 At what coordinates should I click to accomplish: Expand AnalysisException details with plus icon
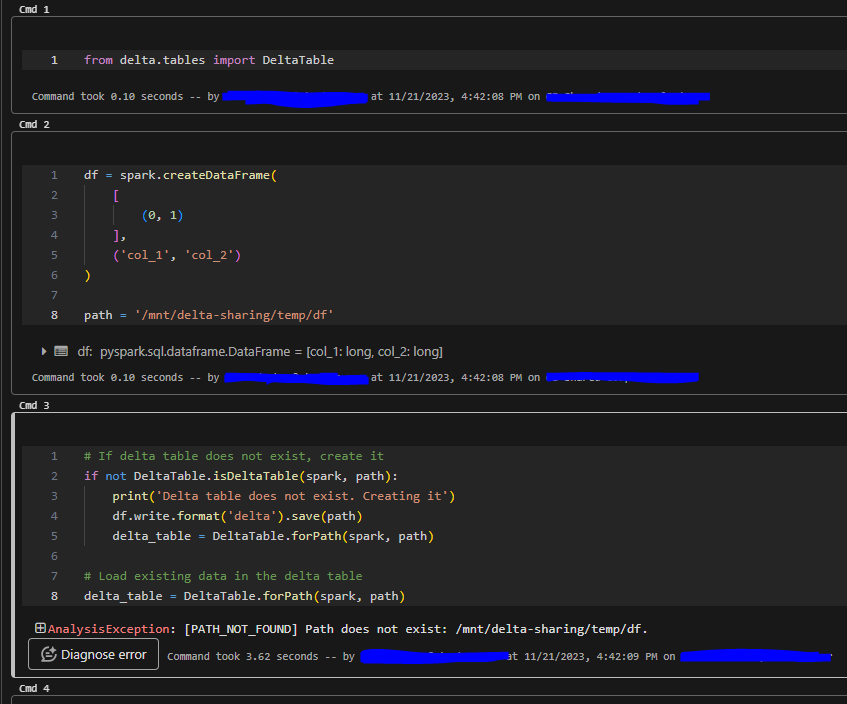click(40, 628)
